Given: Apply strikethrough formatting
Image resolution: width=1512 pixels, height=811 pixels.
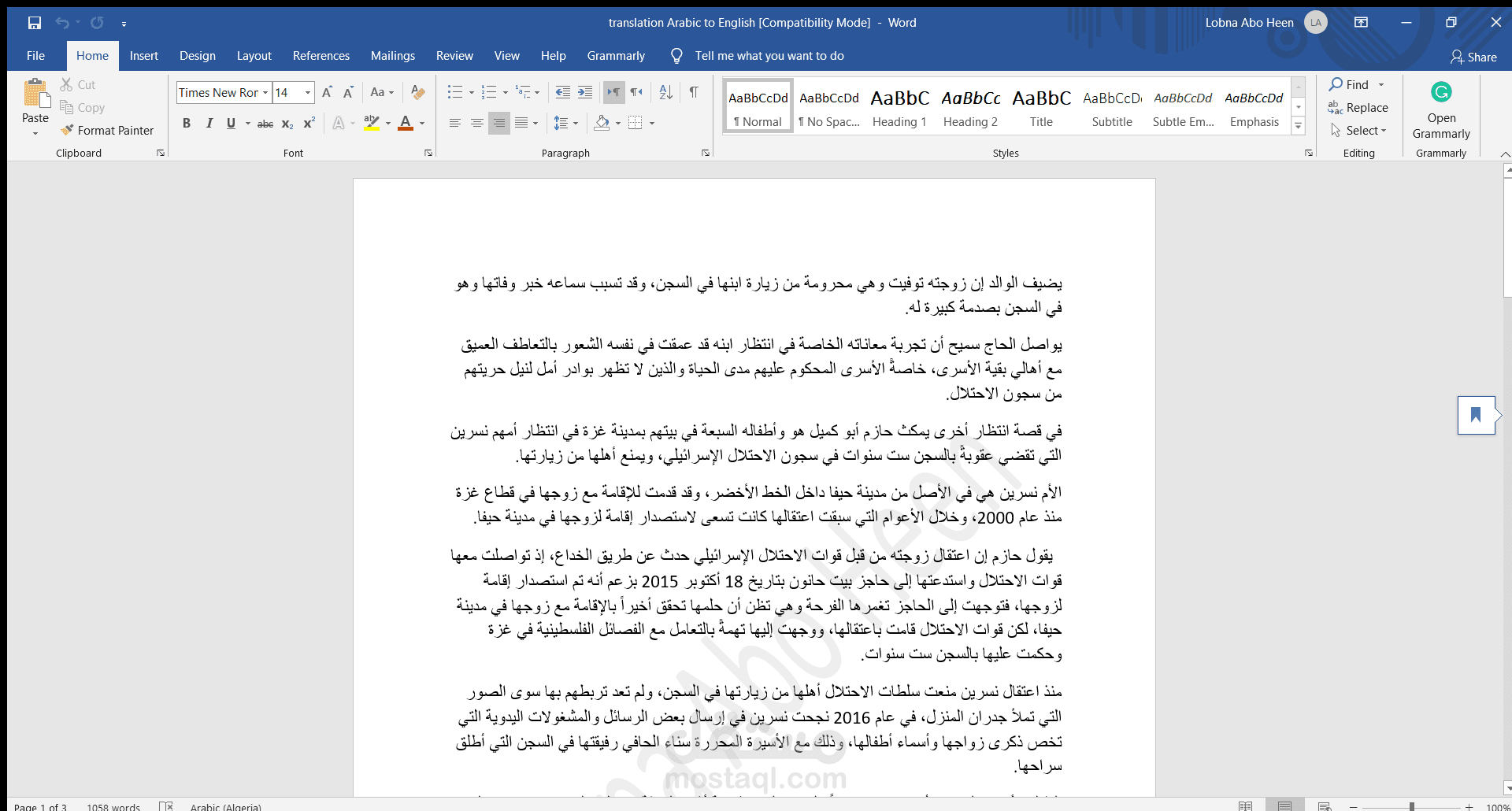Looking at the screenshot, I should click(x=265, y=123).
